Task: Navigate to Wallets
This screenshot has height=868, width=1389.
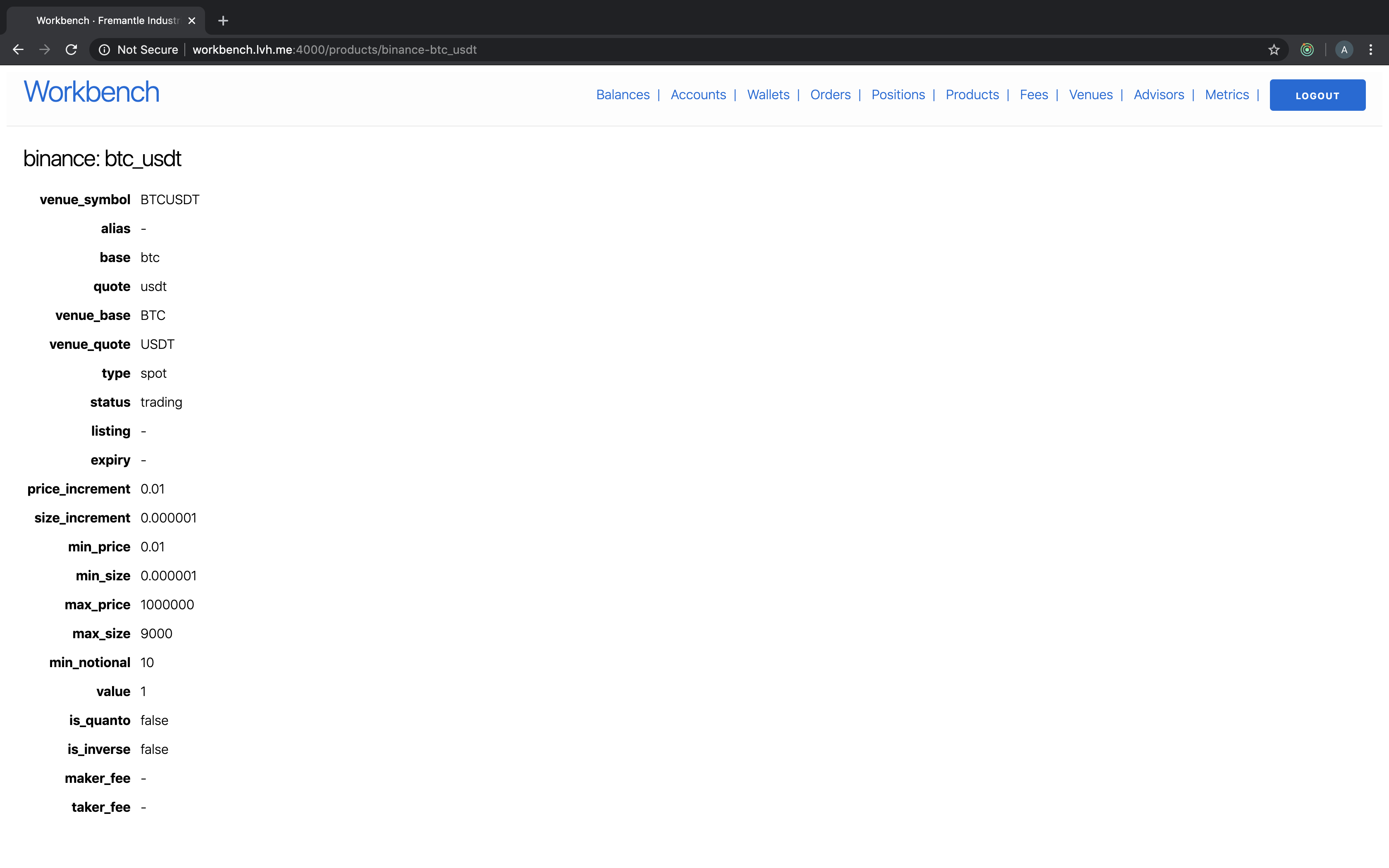Action: [x=768, y=95]
